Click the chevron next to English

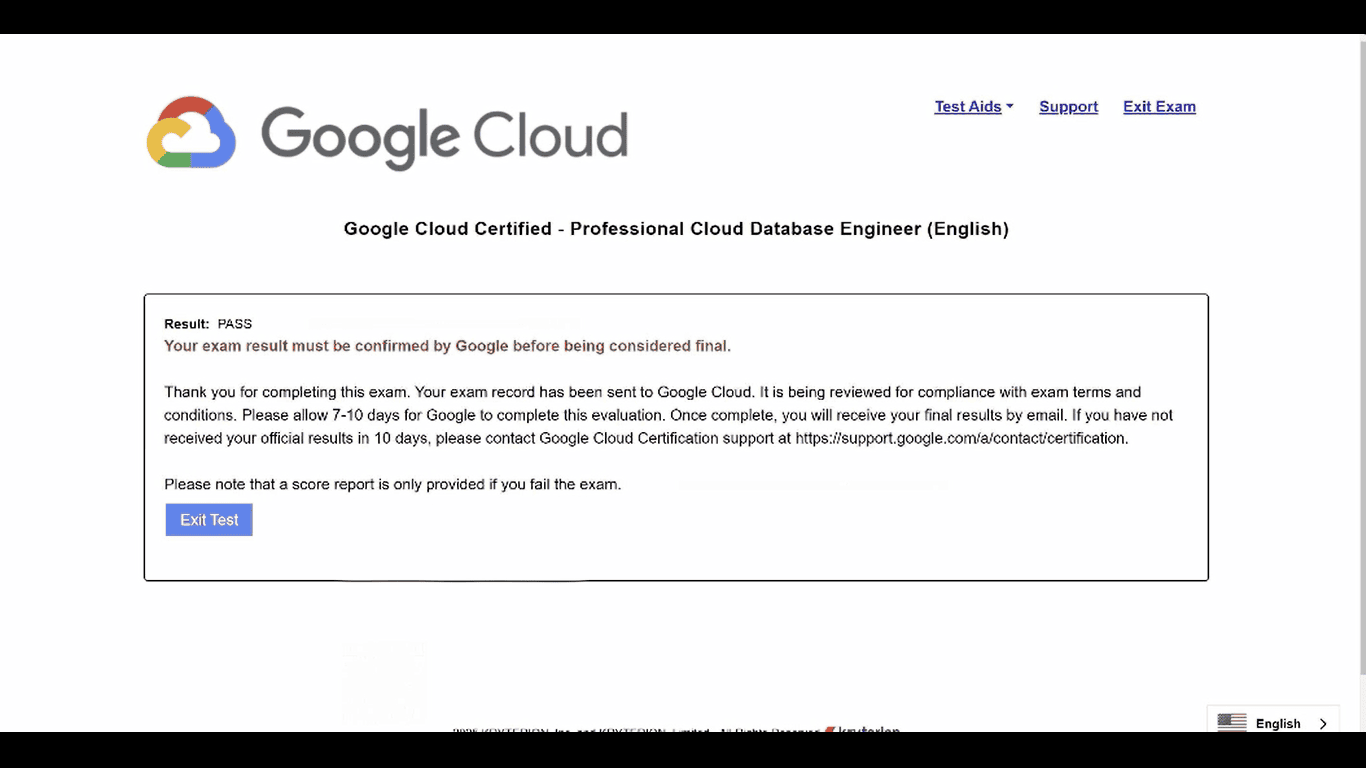click(1323, 723)
